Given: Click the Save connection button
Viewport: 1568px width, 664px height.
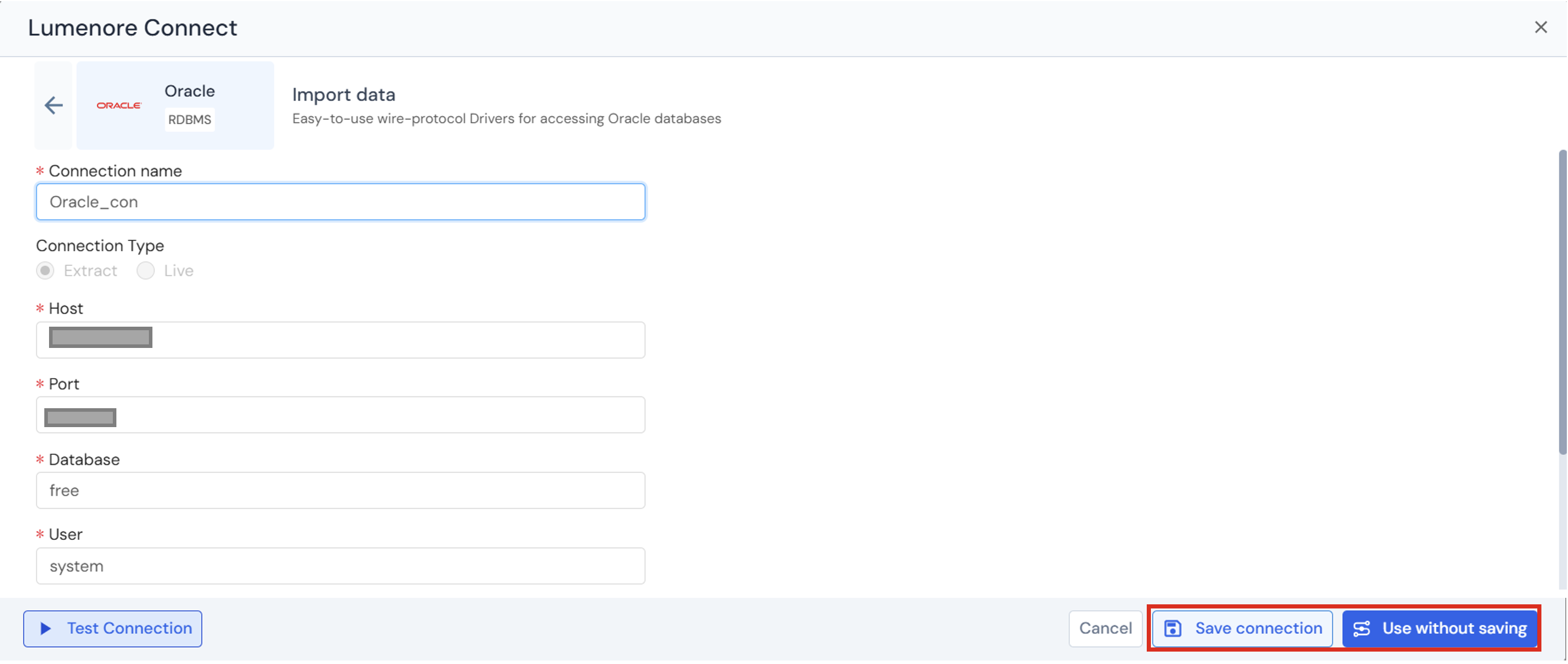Looking at the screenshot, I should tap(1242, 629).
